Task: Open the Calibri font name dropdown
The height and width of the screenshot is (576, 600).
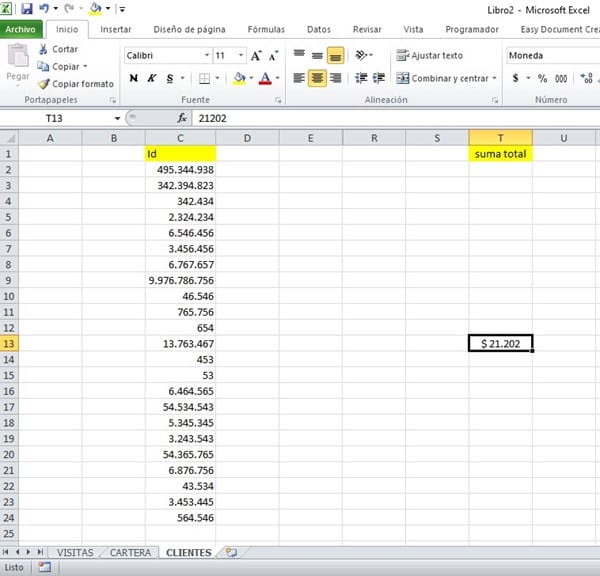Action: pyautogui.click(x=206, y=56)
